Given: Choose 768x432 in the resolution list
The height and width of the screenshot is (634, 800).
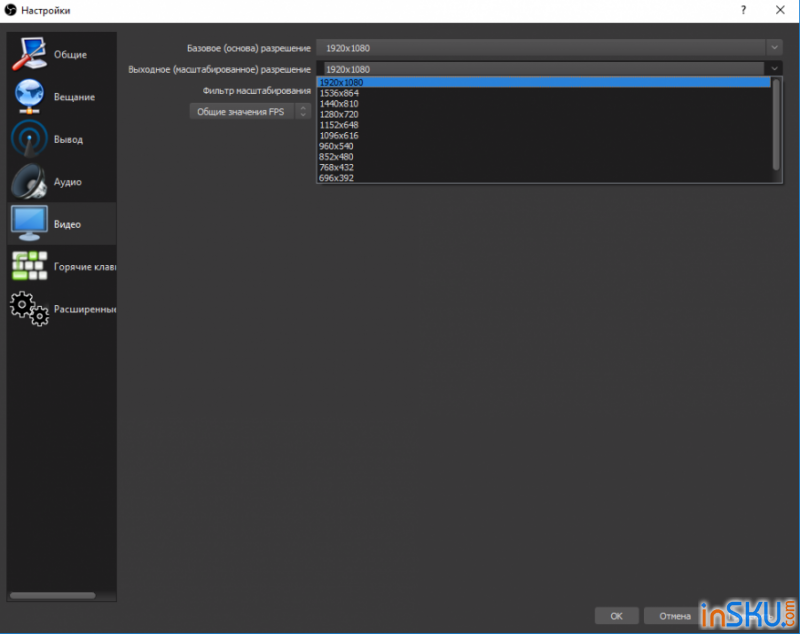Looking at the screenshot, I should (x=543, y=167).
